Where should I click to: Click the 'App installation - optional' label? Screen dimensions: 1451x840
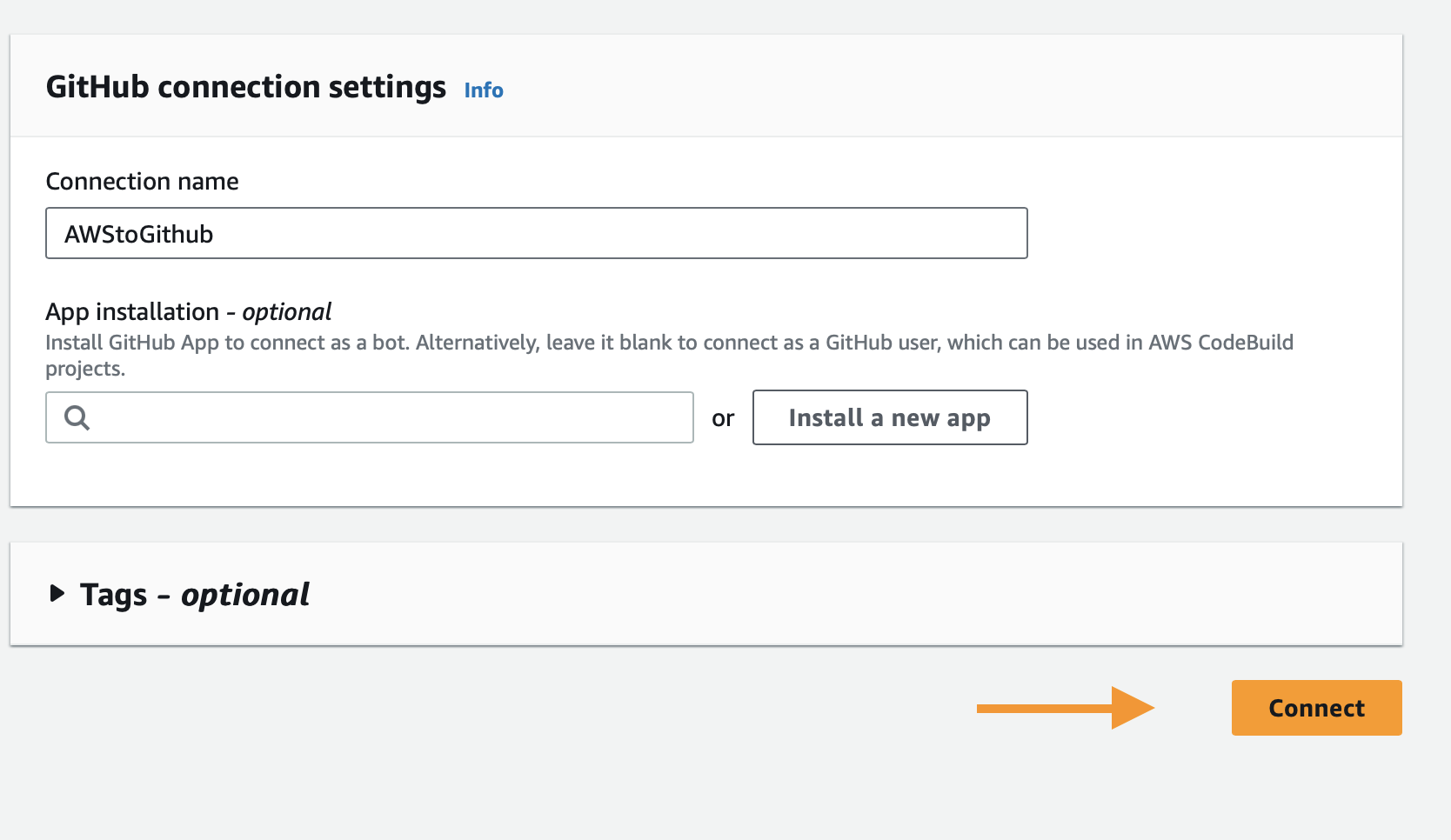click(x=189, y=311)
